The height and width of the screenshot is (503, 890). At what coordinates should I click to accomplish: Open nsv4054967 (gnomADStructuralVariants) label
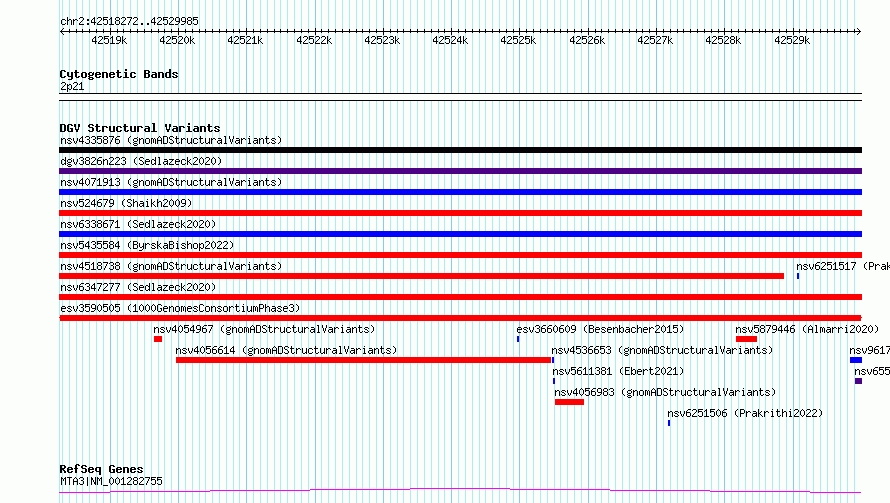click(x=264, y=329)
